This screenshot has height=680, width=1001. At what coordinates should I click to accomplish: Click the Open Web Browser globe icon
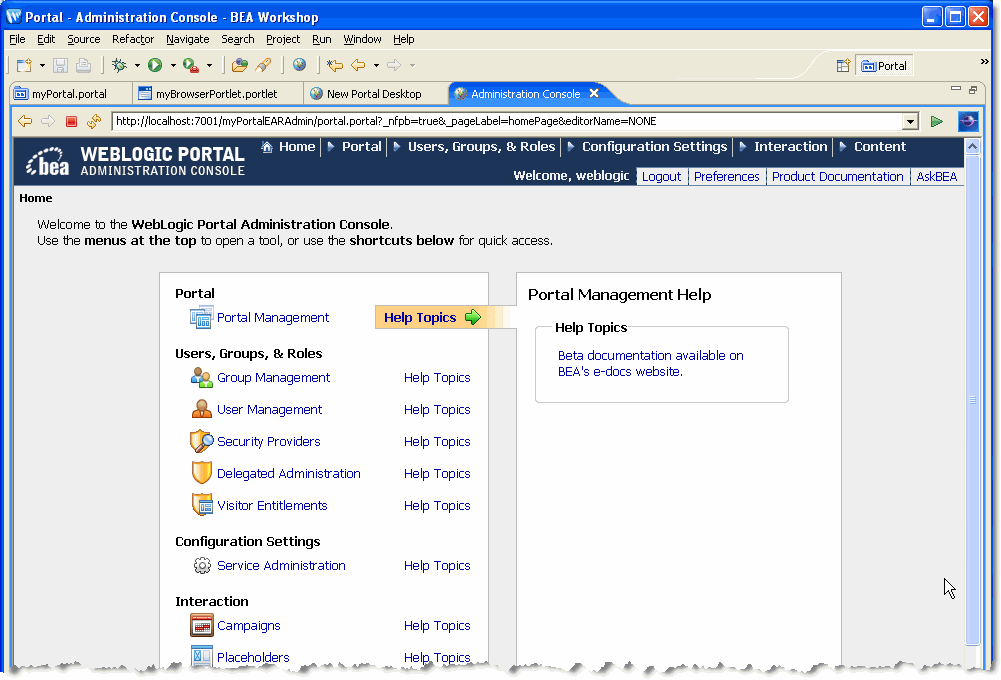point(299,64)
